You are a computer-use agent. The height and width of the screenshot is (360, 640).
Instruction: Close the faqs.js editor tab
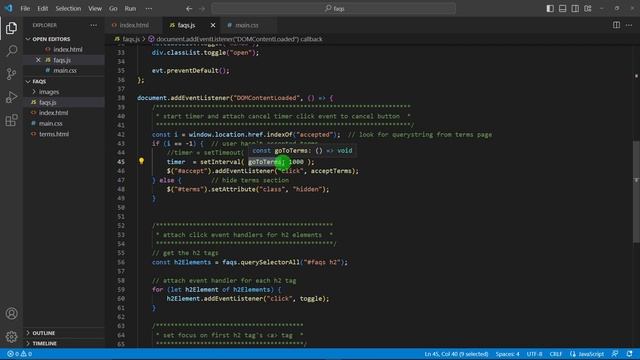[213, 25]
